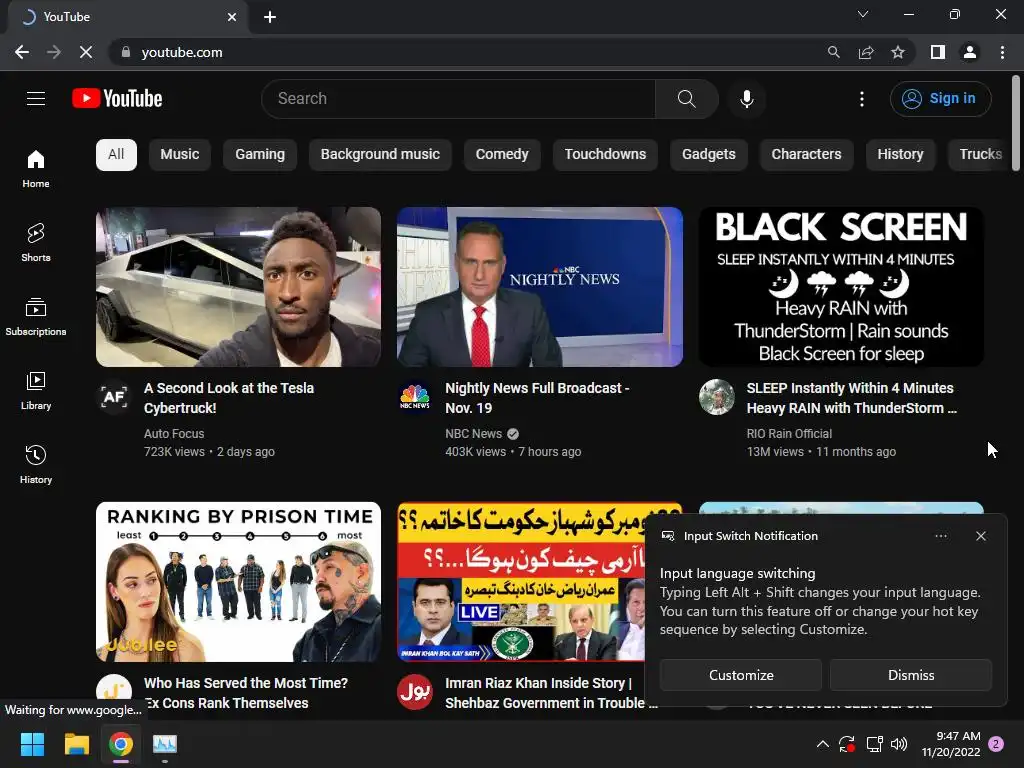Image resolution: width=1024 pixels, height=768 pixels.
Task: Dismiss the input switch notification
Action: coord(910,675)
